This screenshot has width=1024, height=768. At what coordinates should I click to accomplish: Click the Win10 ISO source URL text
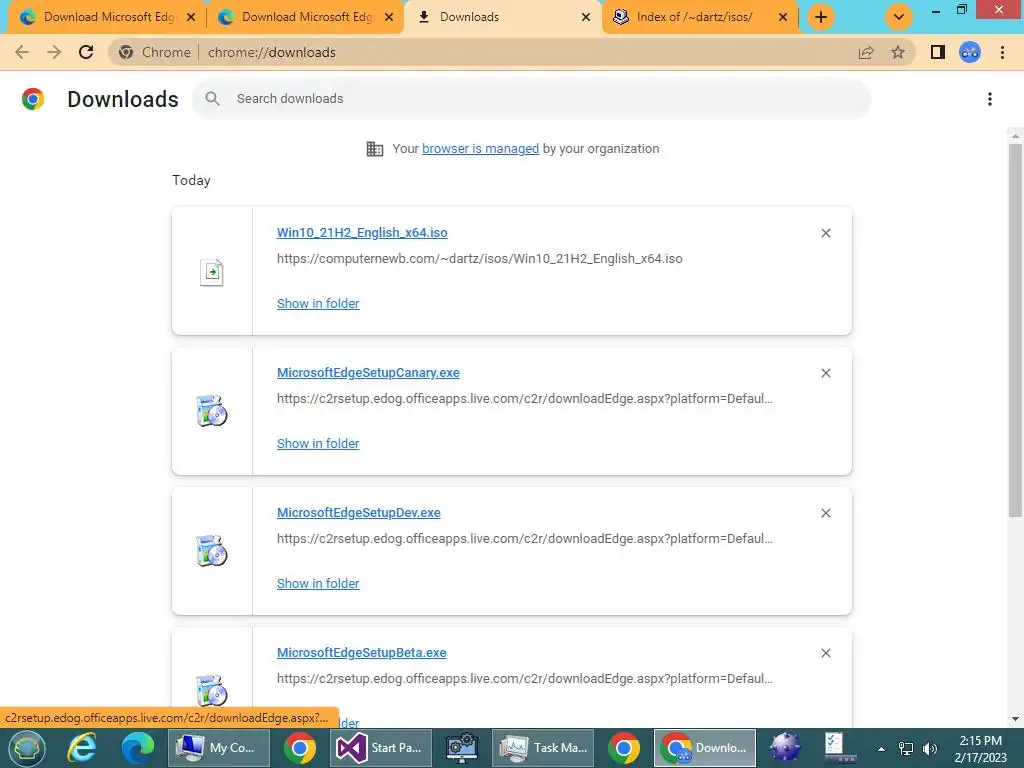tap(479, 259)
